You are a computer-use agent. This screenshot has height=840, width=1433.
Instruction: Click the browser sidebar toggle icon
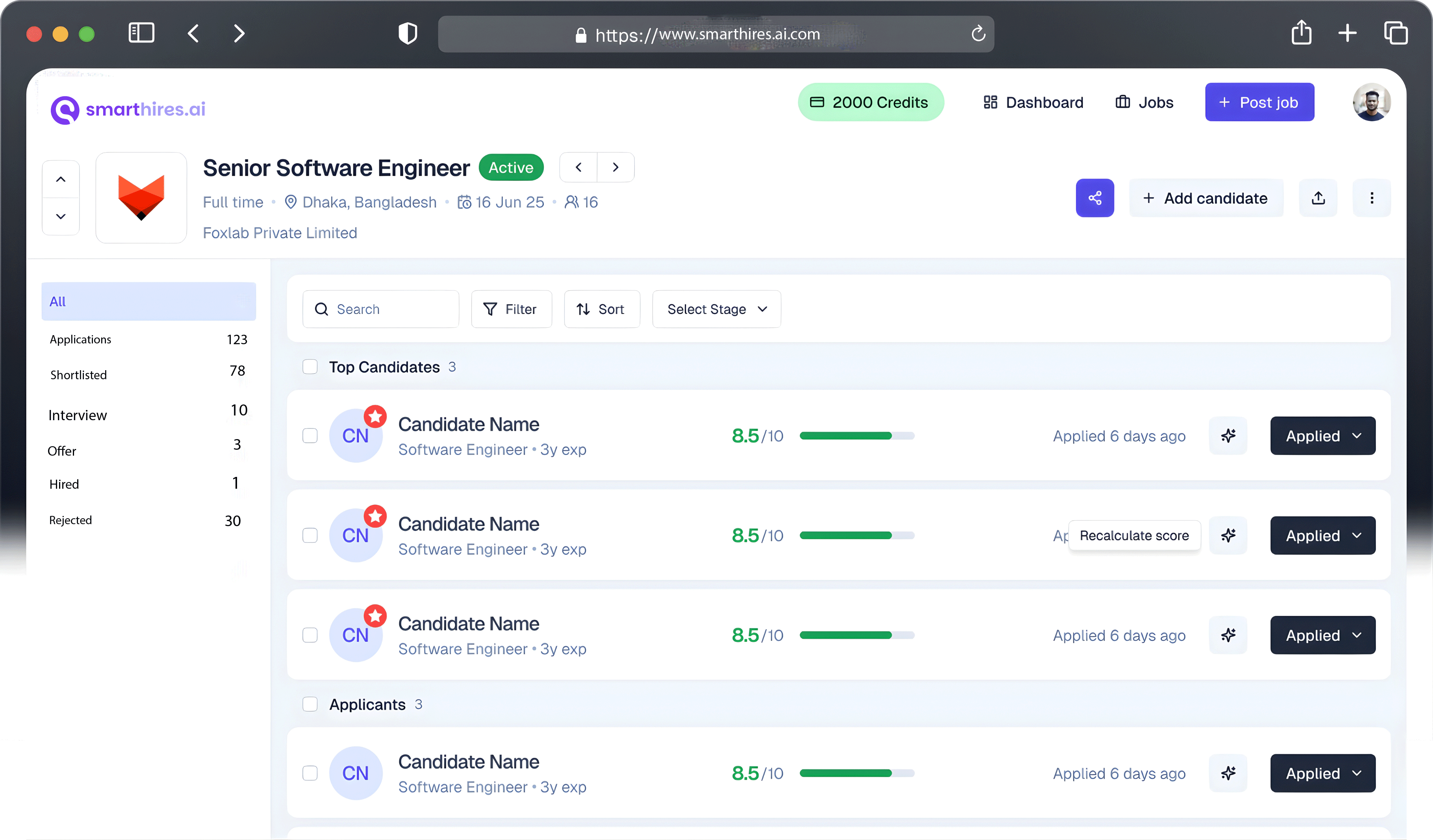click(141, 33)
